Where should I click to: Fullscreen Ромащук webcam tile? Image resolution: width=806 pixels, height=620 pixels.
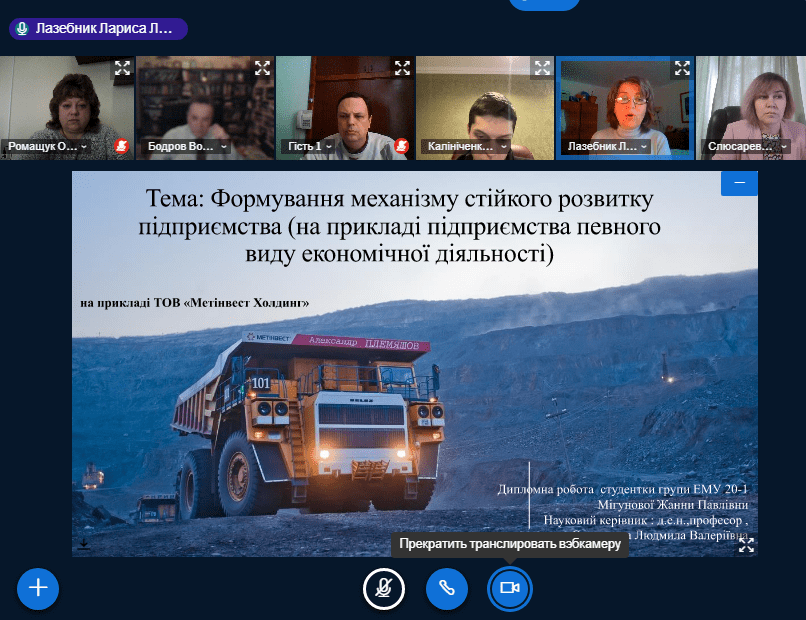[x=122, y=68]
